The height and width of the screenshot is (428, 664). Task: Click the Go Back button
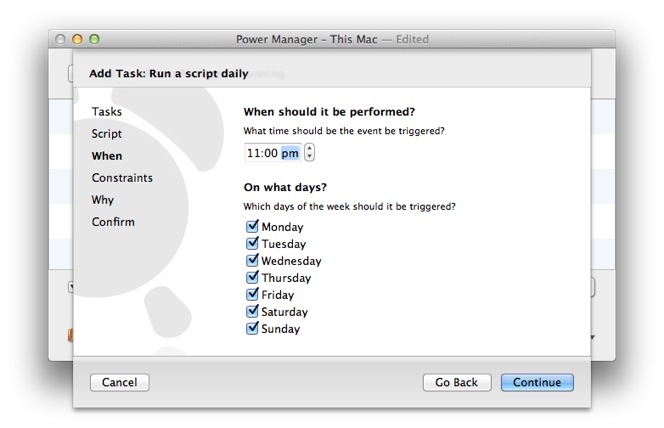pos(457,382)
